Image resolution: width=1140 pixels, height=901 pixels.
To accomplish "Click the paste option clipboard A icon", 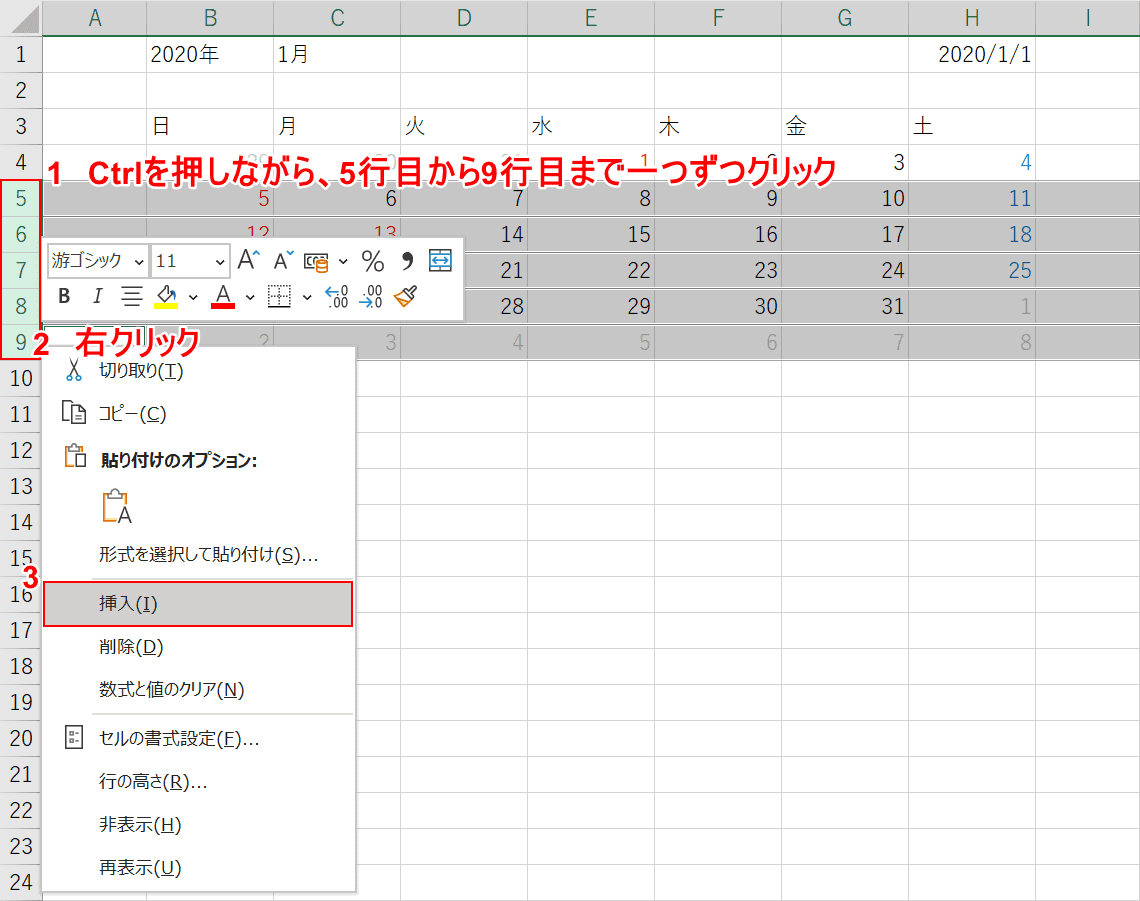I will tap(117, 506).
